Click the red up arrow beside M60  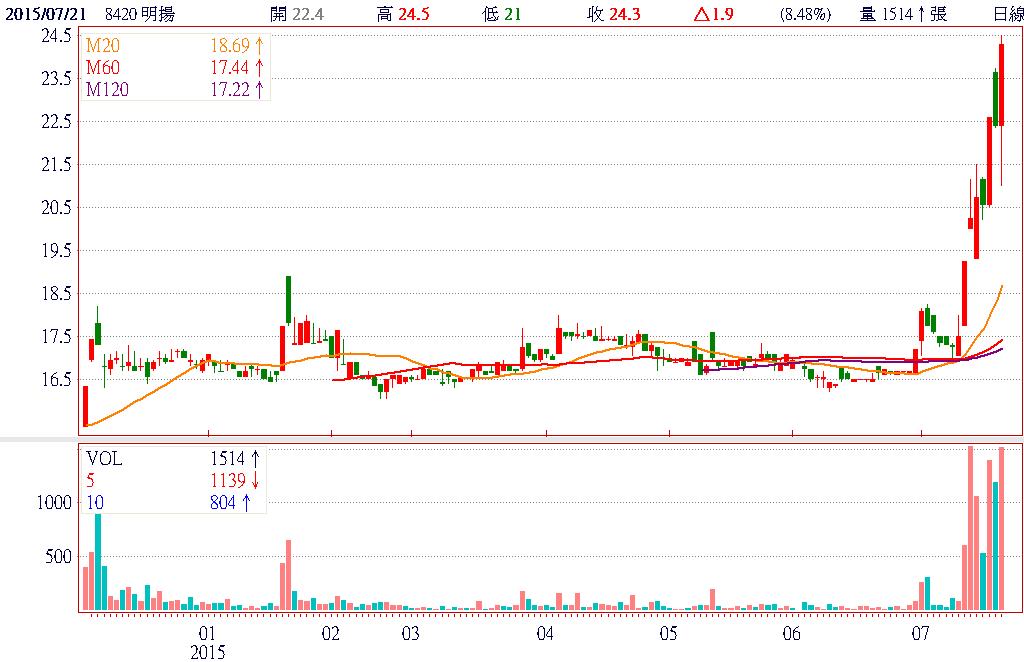click(x=259, y=68)
